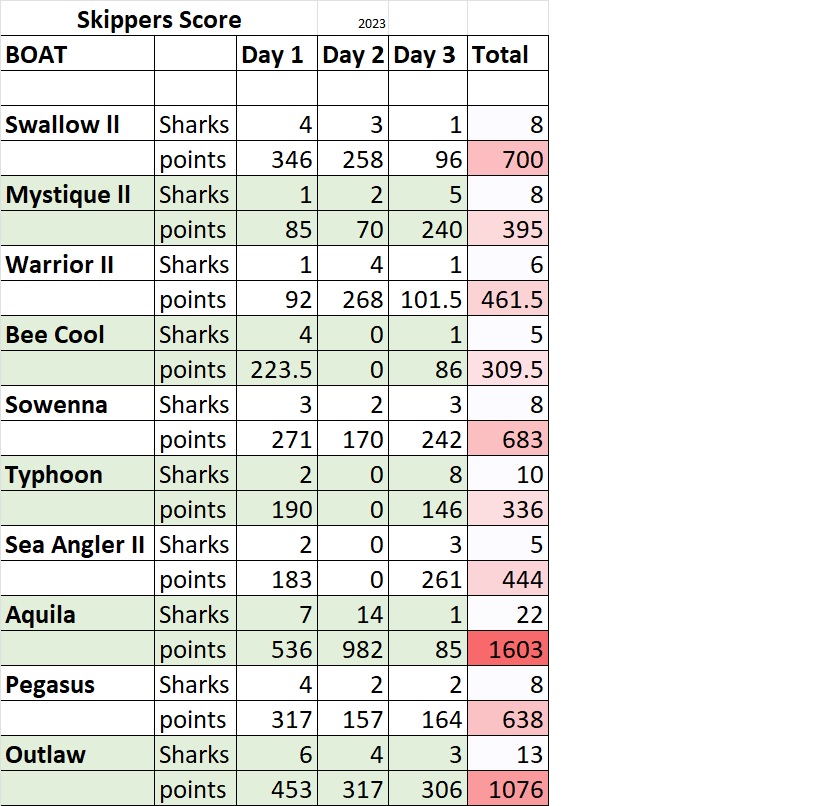Select the Mystique II boat name cell
Image resolution: width=819 pixels, height=806 pixels.
(x=77, y=194)
